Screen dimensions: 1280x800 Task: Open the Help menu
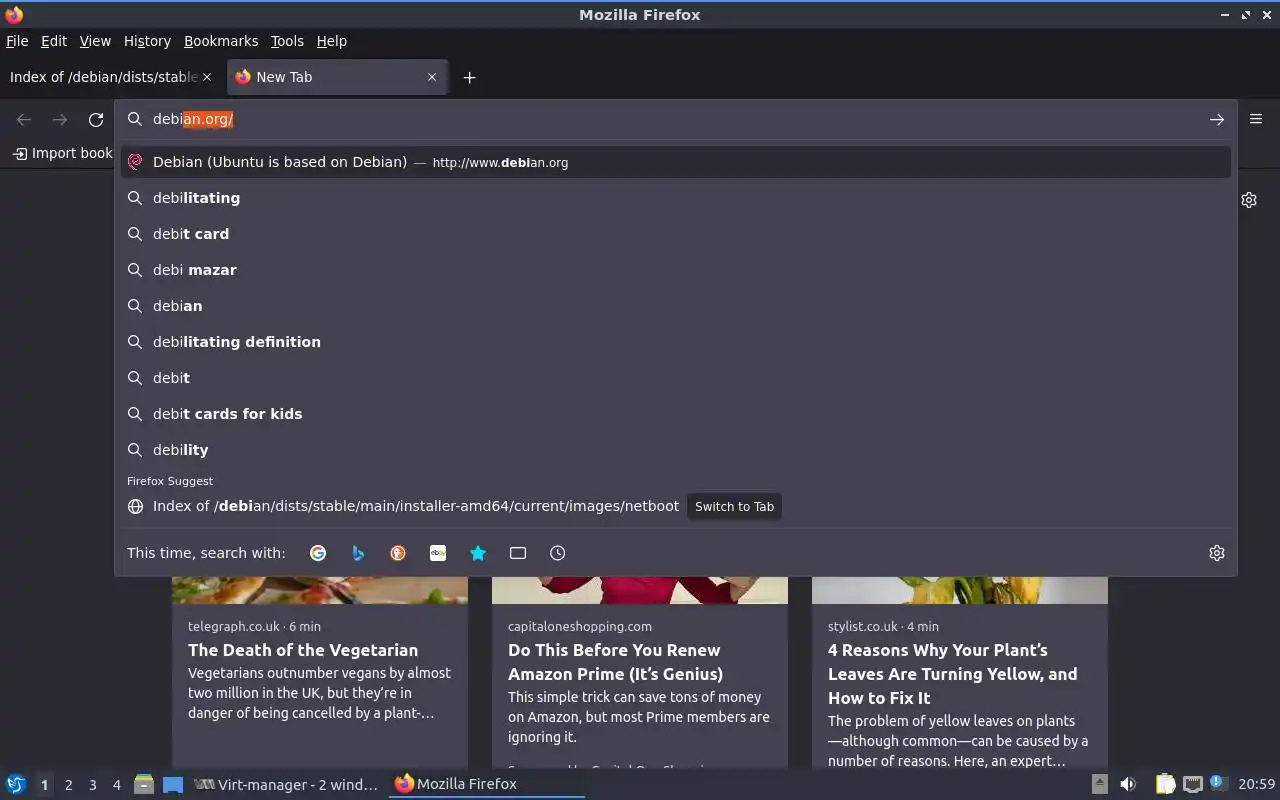[x=332, y=41]
